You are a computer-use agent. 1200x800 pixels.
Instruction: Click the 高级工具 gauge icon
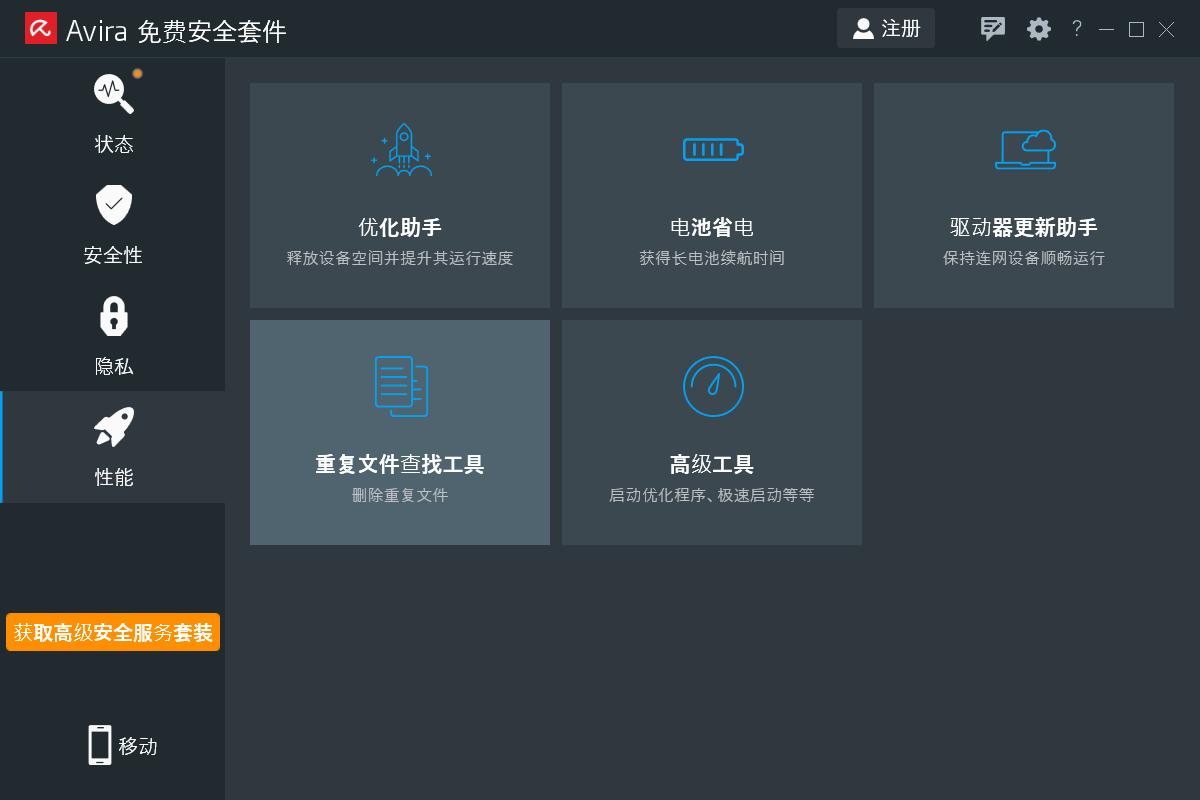point(711,385)
